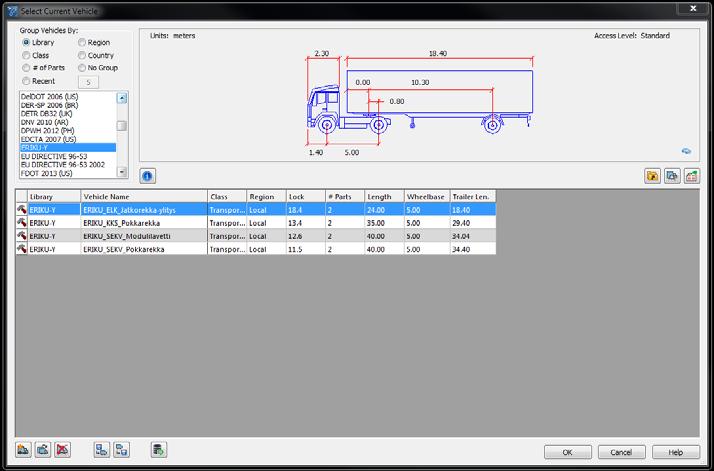The image size is (714, 471).
Task: Sort by the # Parts column header
Action: click(345, 197)
